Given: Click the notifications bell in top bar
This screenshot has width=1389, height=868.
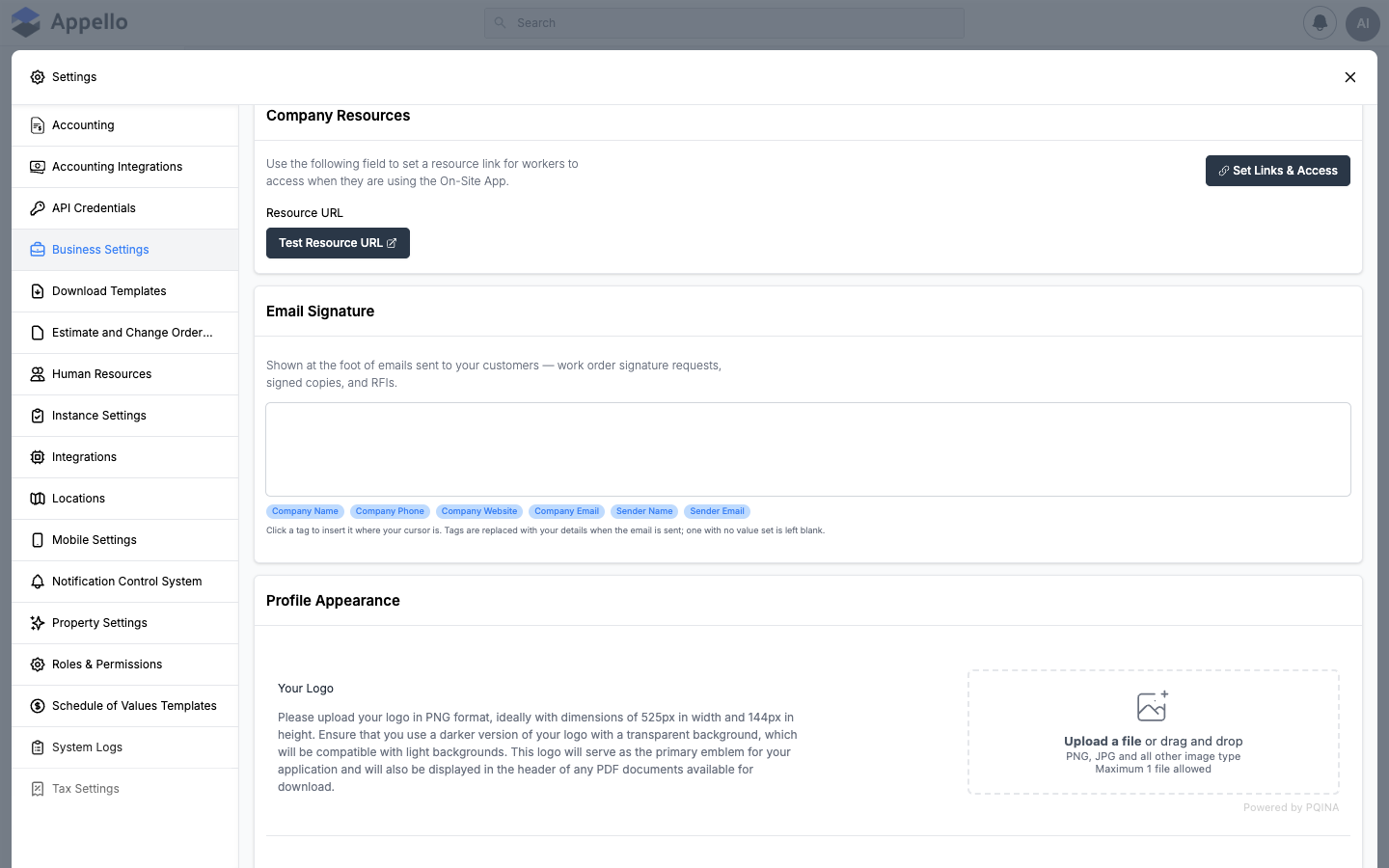Looking at the screenshot, I should tap(1320, 23).
